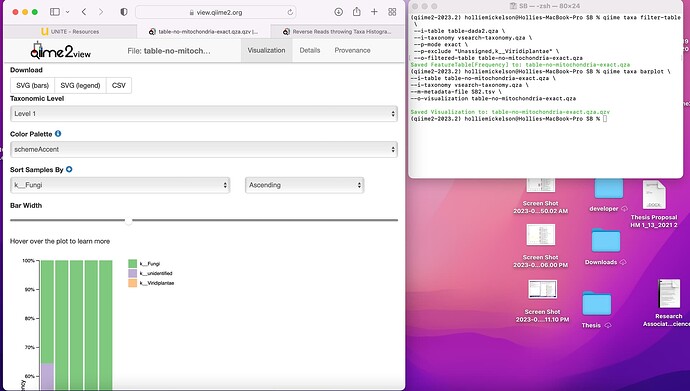Select Thesis Proposal DOCX file icon

(654, 194)
